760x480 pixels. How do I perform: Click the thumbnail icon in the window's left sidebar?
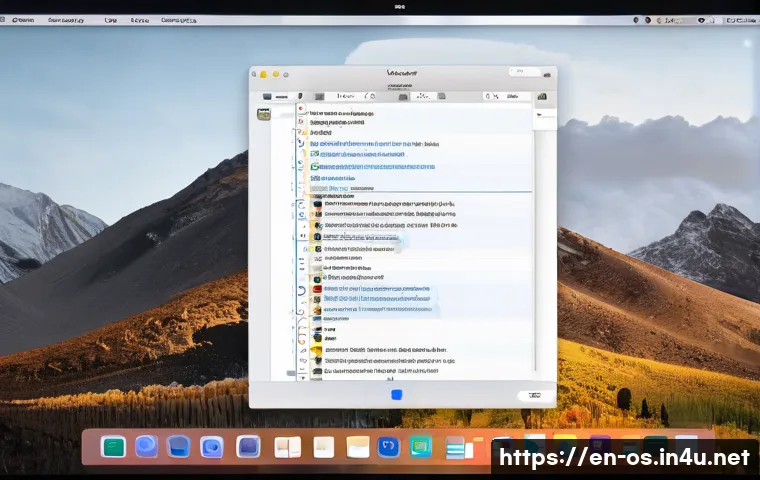pos(264,115)
